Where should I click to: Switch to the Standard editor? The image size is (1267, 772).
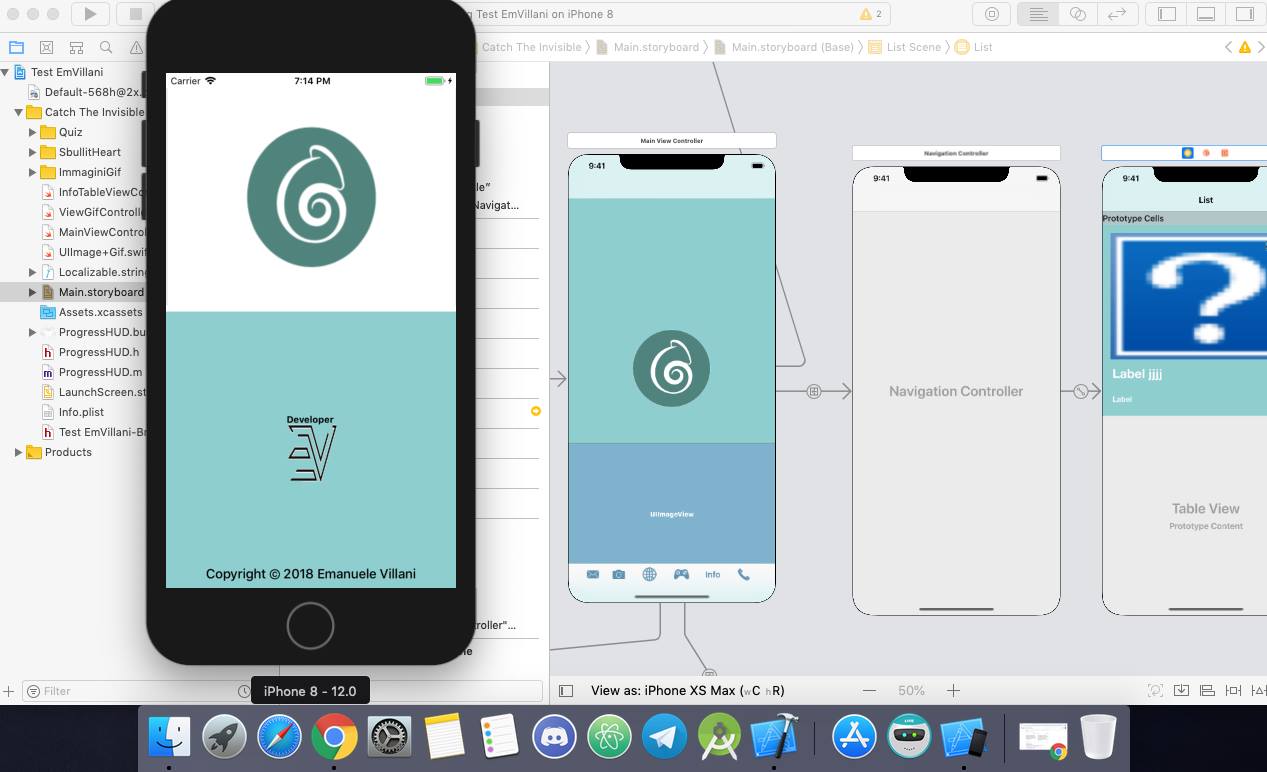(x=1039, y=14)
